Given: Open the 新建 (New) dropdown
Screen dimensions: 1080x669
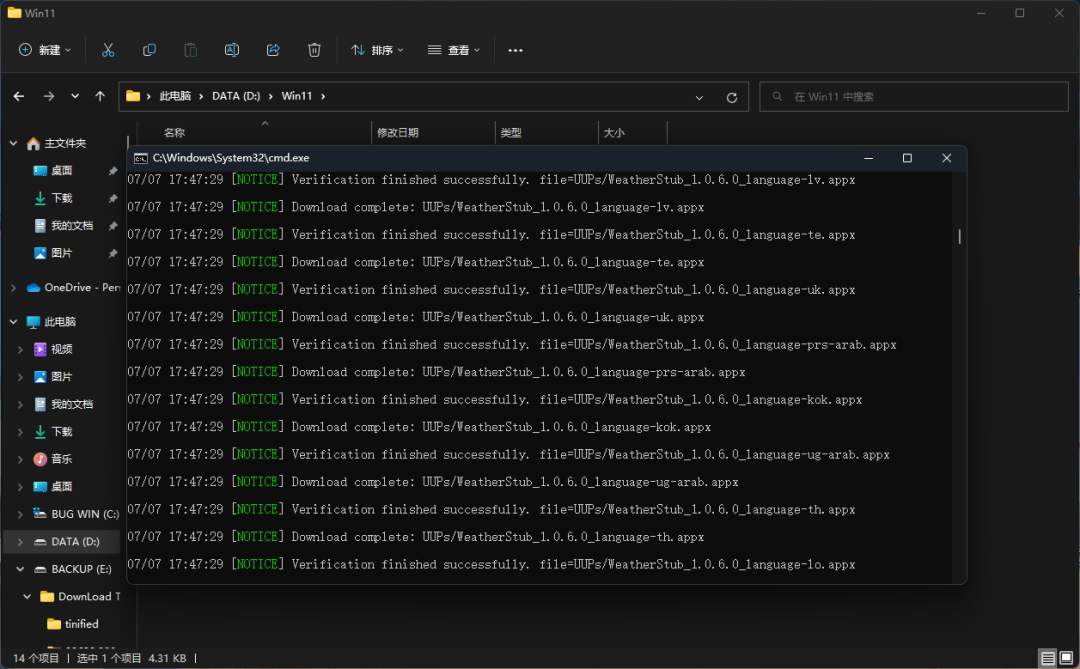Looking at the screenshot, I should pyautogui.click(x=45, y=50).
